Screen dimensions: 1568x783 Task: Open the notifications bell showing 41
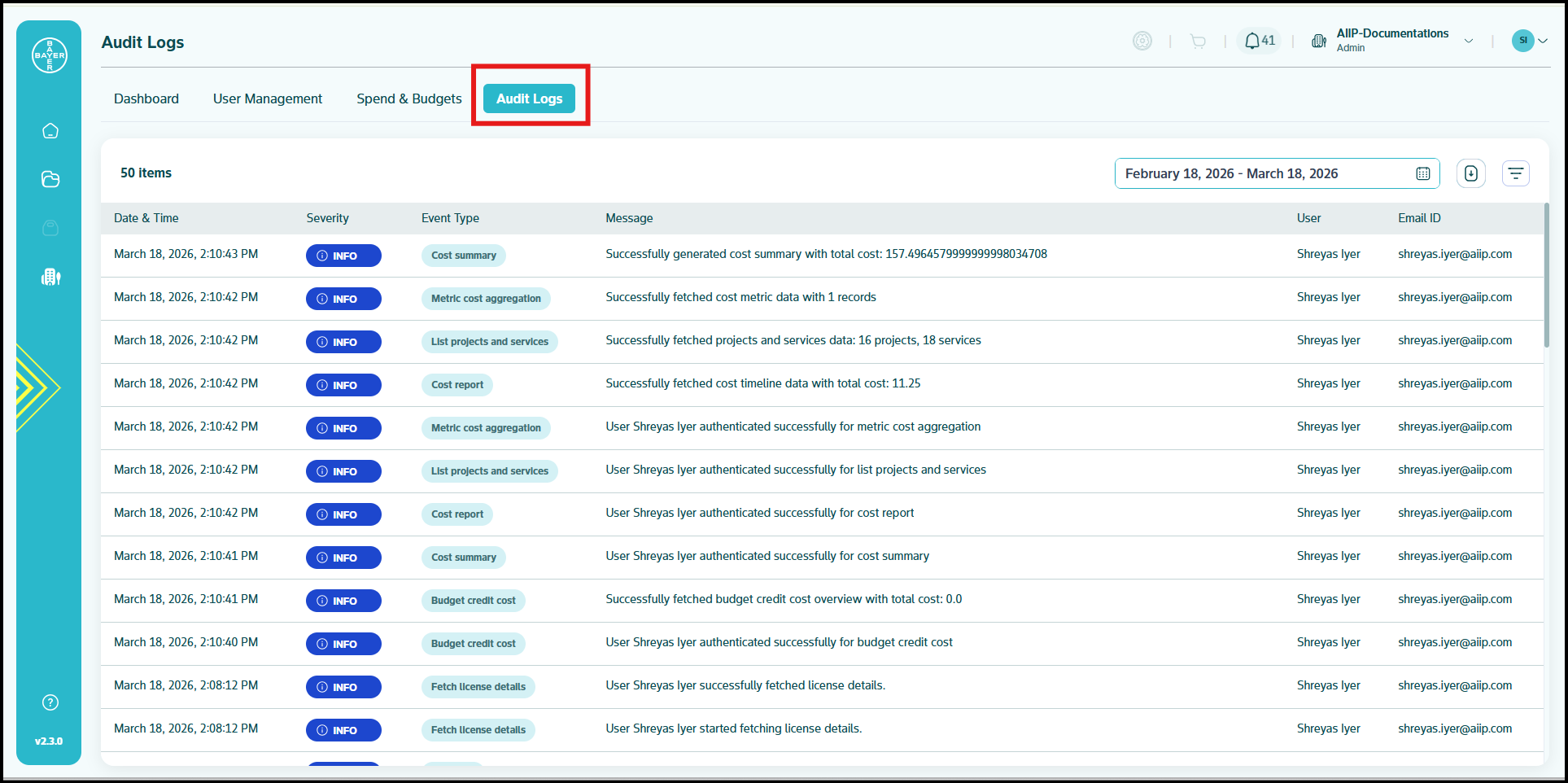(1259, 41)
